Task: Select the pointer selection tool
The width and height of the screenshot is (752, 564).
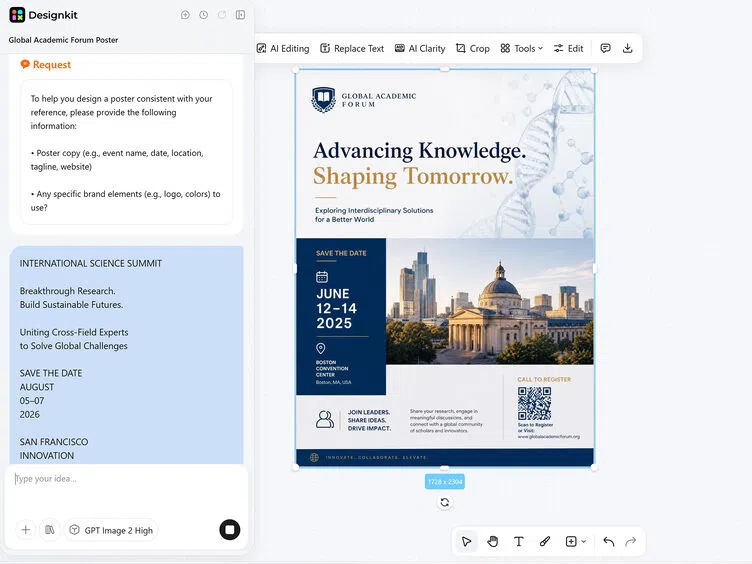Action: pos(466,541)
